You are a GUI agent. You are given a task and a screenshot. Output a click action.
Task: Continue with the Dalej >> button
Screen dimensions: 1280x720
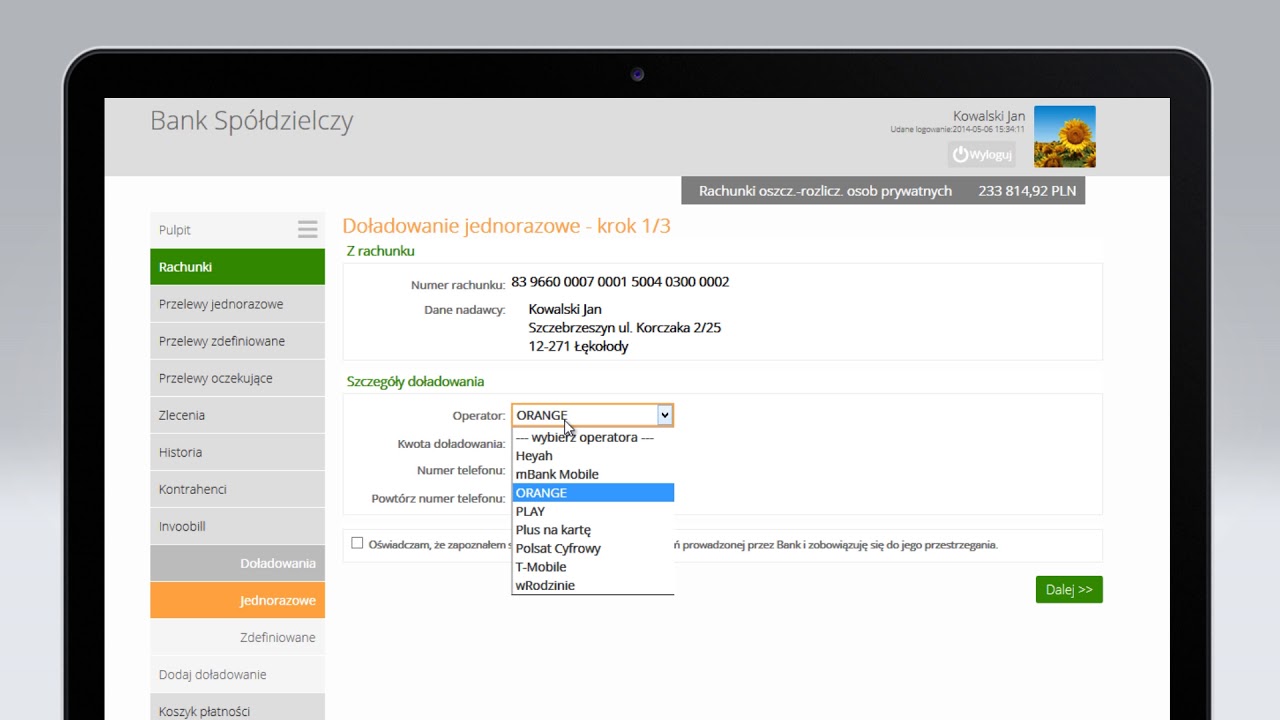pyautogui.click(x=1069, y=590)
